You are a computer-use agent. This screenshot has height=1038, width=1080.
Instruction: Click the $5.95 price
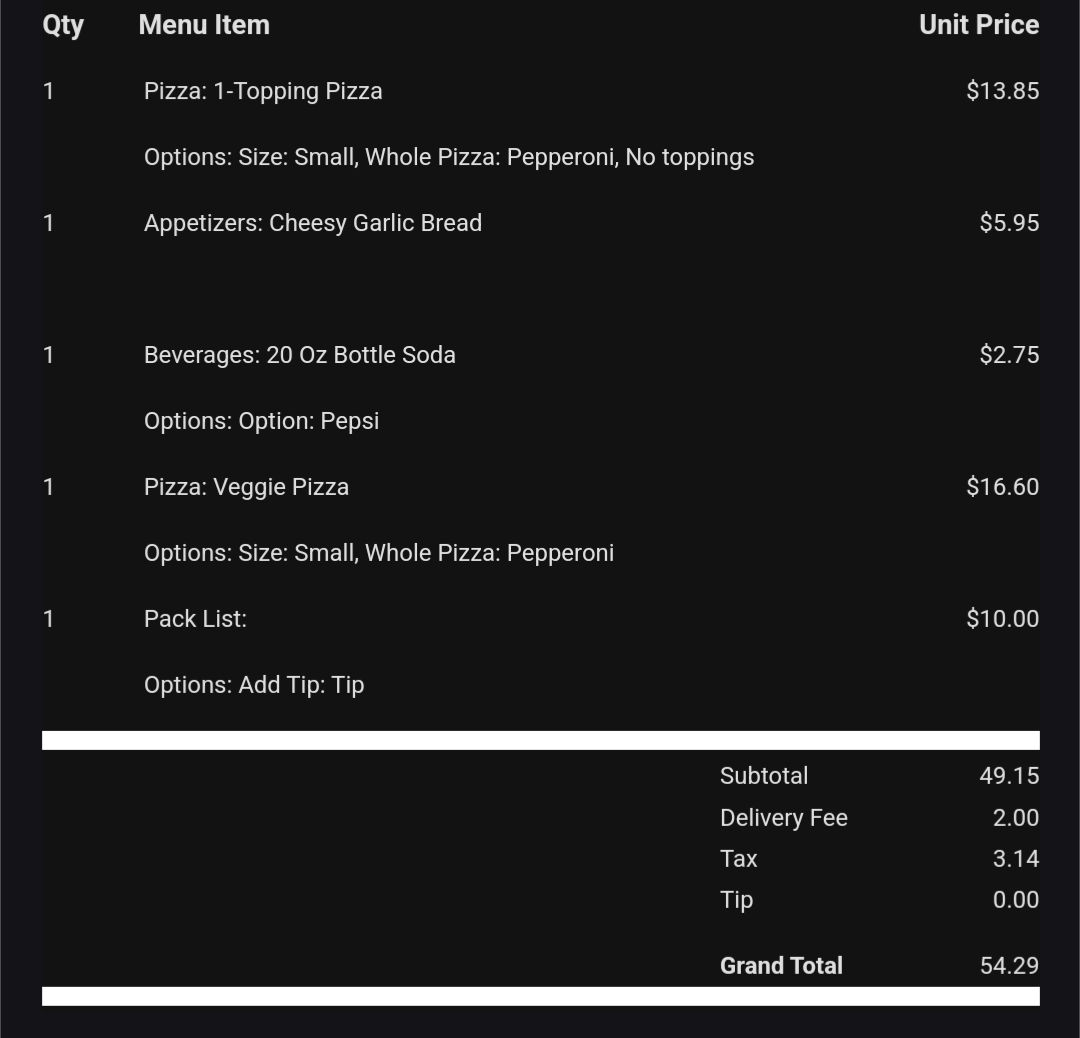click(x=1008, y=223)
